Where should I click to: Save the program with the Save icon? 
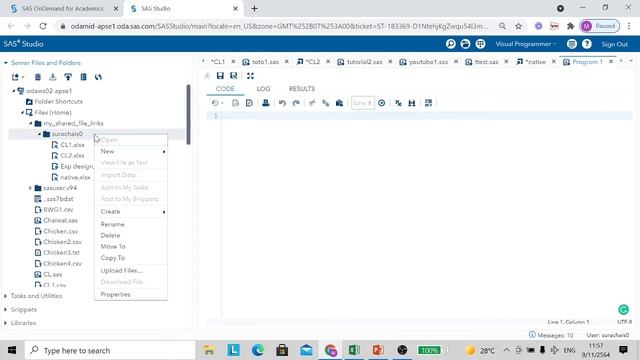point(220,76)
